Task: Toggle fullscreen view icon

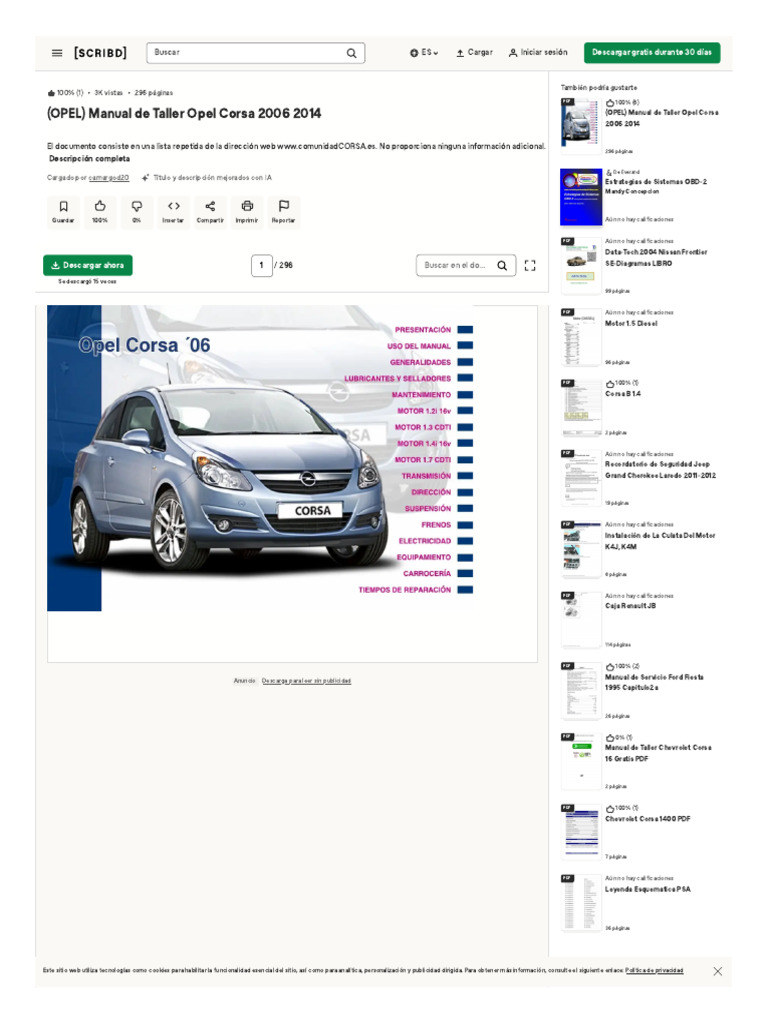Action: coord(530,265)
